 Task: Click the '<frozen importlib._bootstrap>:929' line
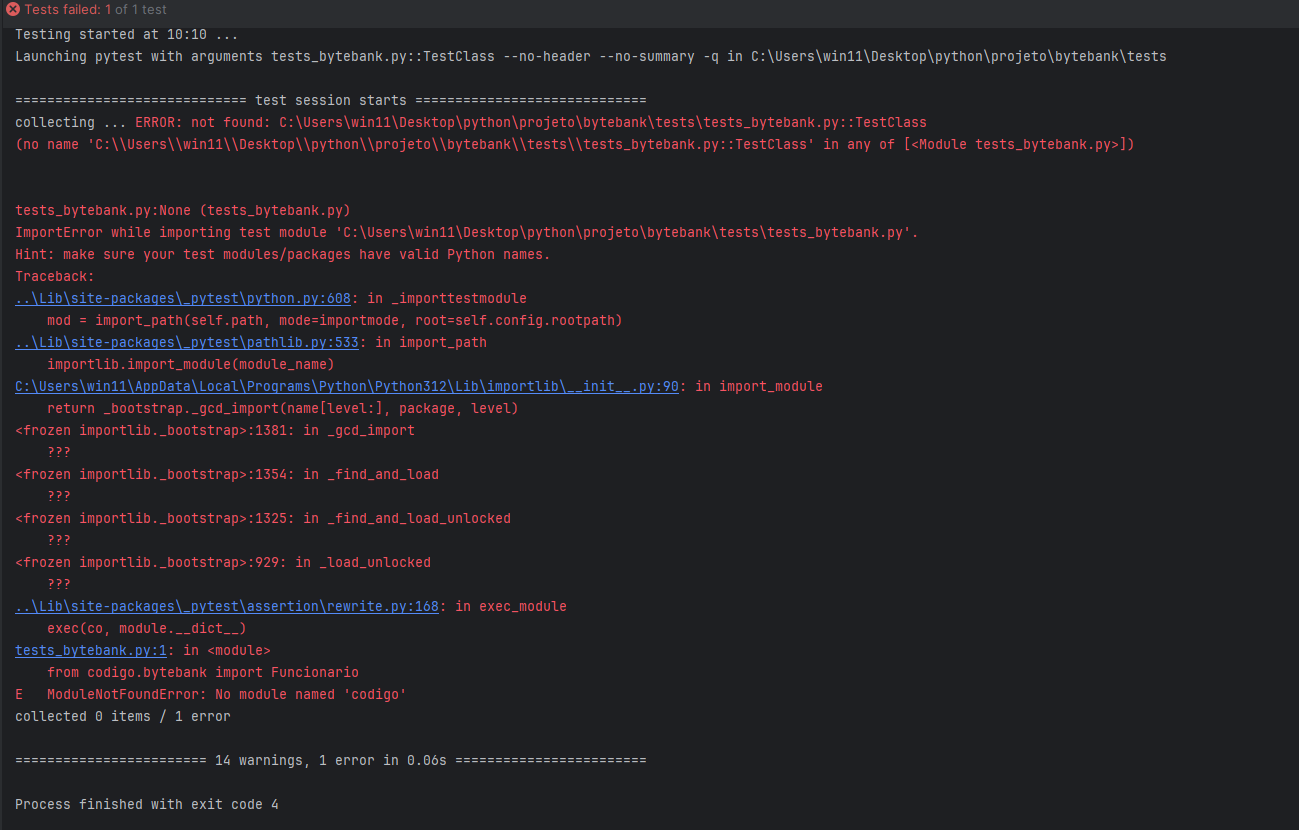223,562
